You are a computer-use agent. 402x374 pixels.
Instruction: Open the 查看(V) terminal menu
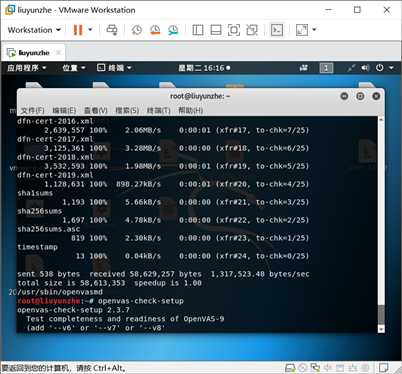[96, 110]
